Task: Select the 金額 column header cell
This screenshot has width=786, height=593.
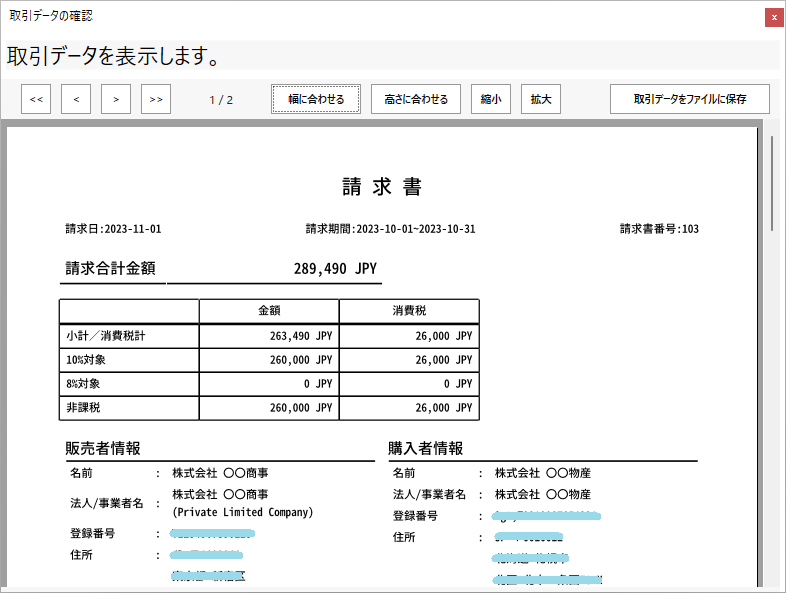Action: [269, 311]
